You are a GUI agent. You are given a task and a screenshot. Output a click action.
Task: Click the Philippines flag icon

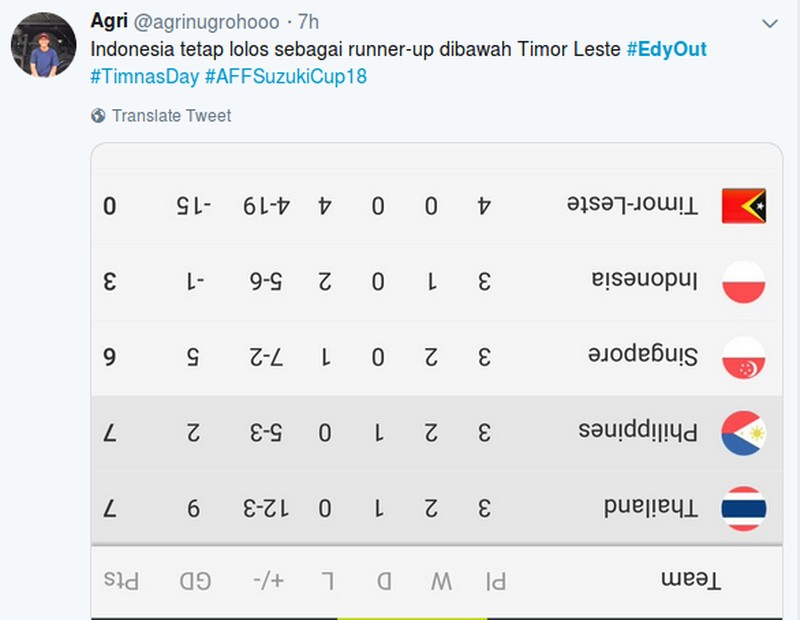click(743, 433)
